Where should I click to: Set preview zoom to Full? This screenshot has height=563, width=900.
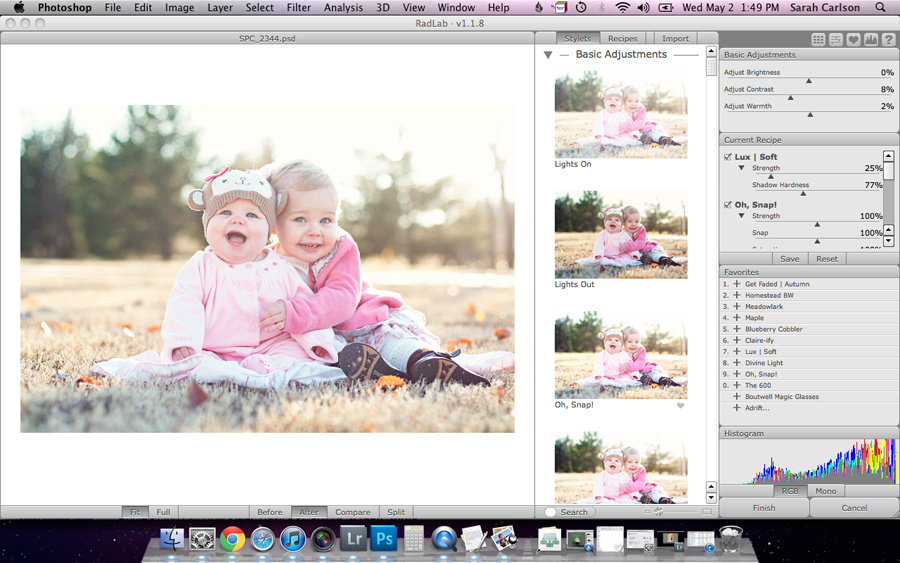164,512
